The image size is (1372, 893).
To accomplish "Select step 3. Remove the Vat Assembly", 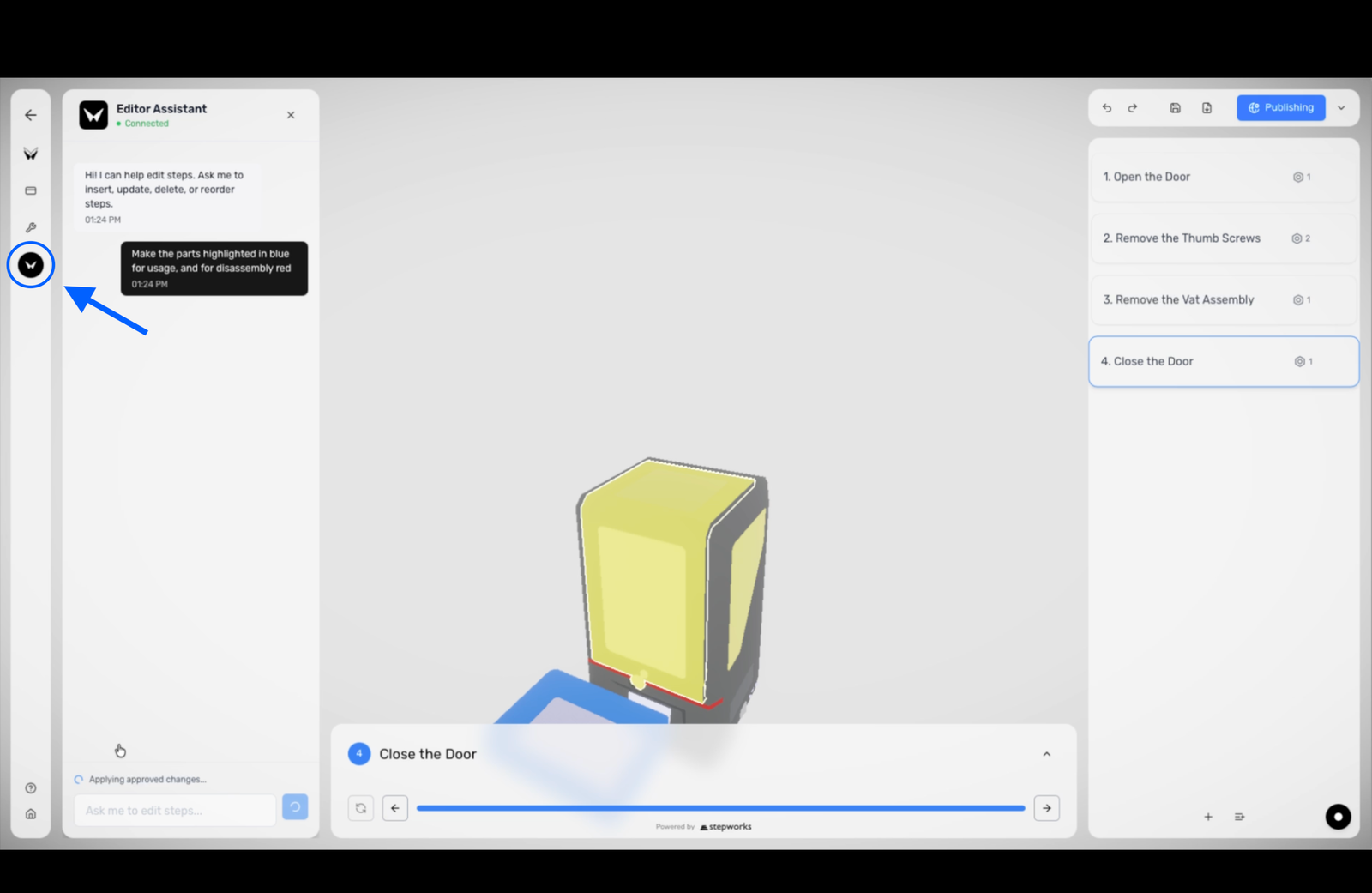I will click(x=1223, y=299).
